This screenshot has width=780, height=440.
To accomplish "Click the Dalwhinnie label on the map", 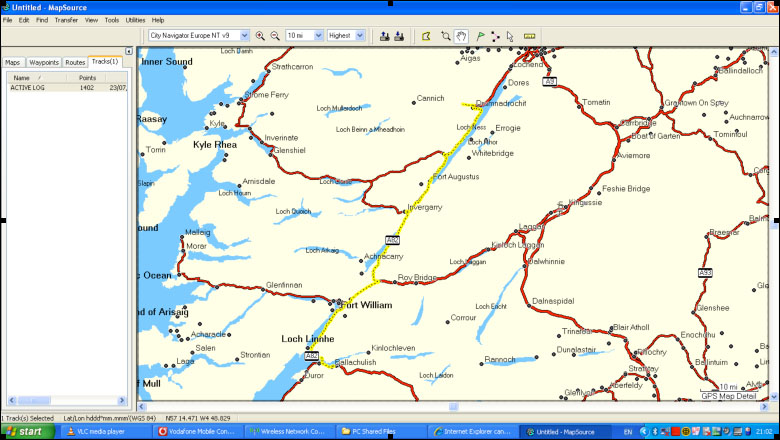I will [x=546, y=262].
